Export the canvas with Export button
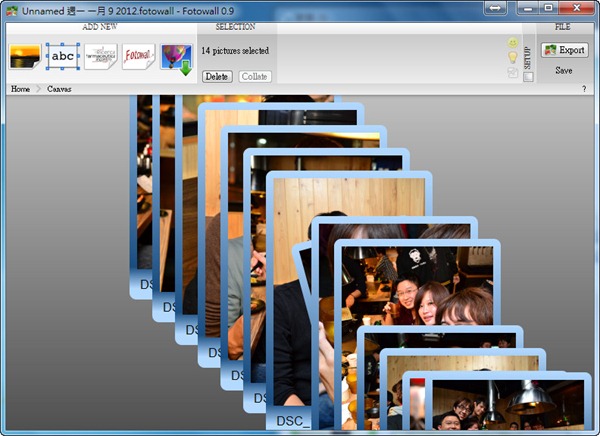Screen dimensions: 600x436 click(x=564, y=50)
